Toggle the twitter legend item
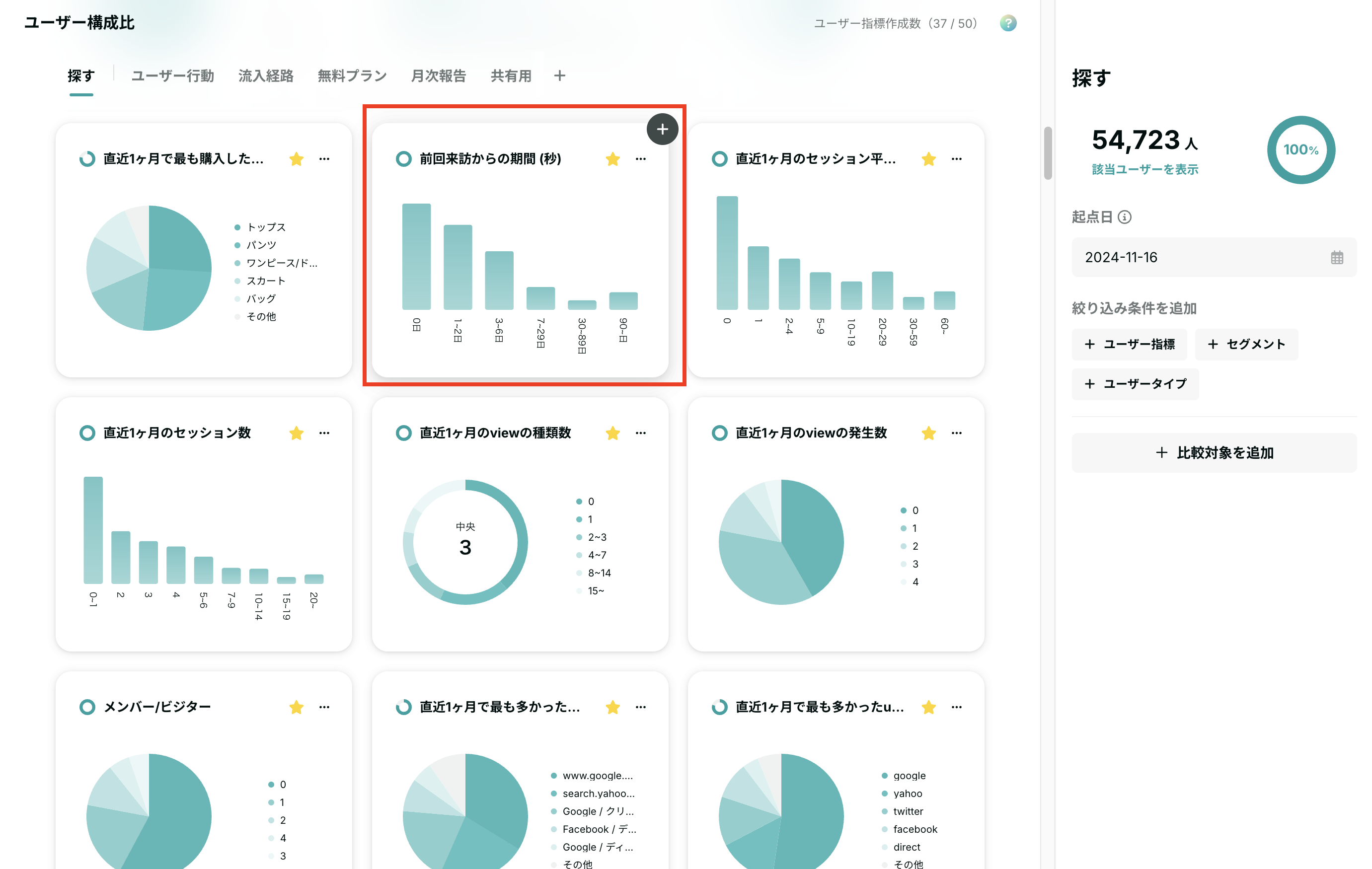The image size is (1372, 869). 903,811
